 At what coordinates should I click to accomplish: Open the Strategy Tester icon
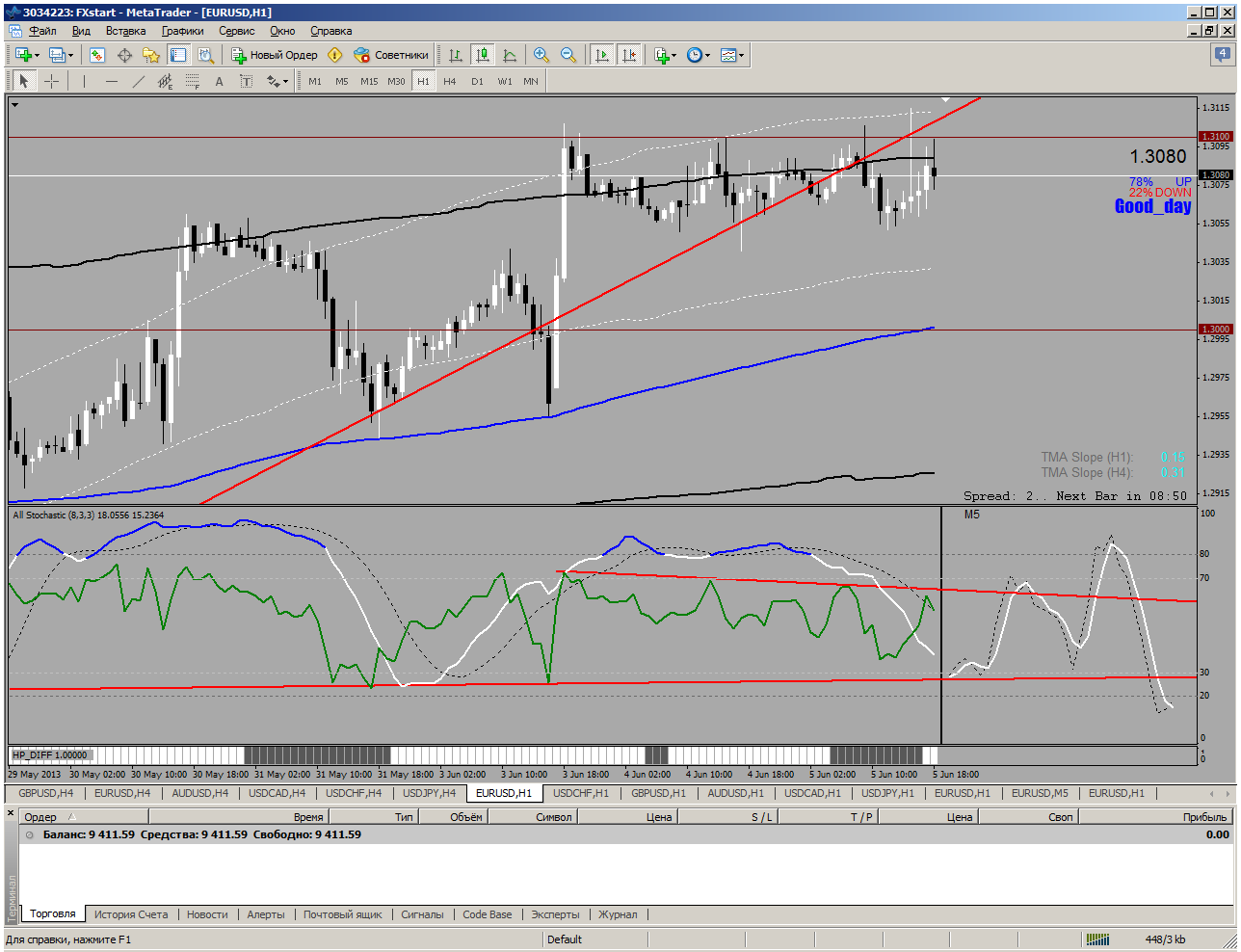205,55
